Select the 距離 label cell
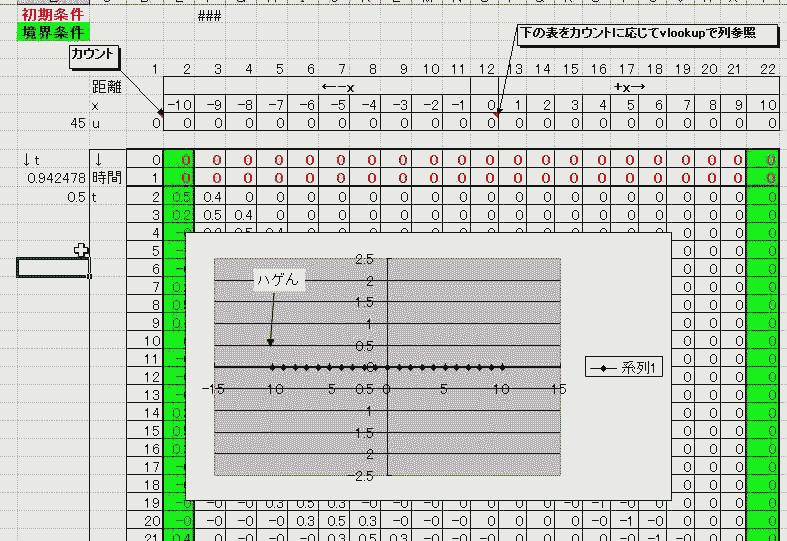The height and width of the screenshot is (541, 787). point(107,86)
